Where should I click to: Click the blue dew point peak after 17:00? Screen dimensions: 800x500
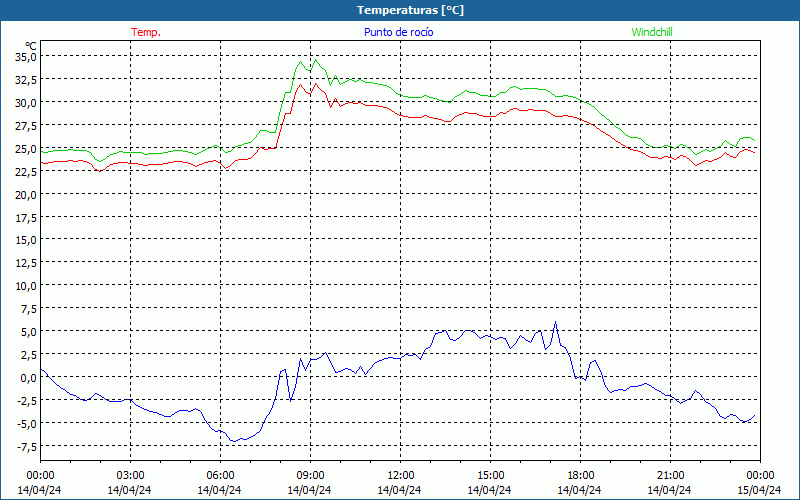(x=555, y=322)
